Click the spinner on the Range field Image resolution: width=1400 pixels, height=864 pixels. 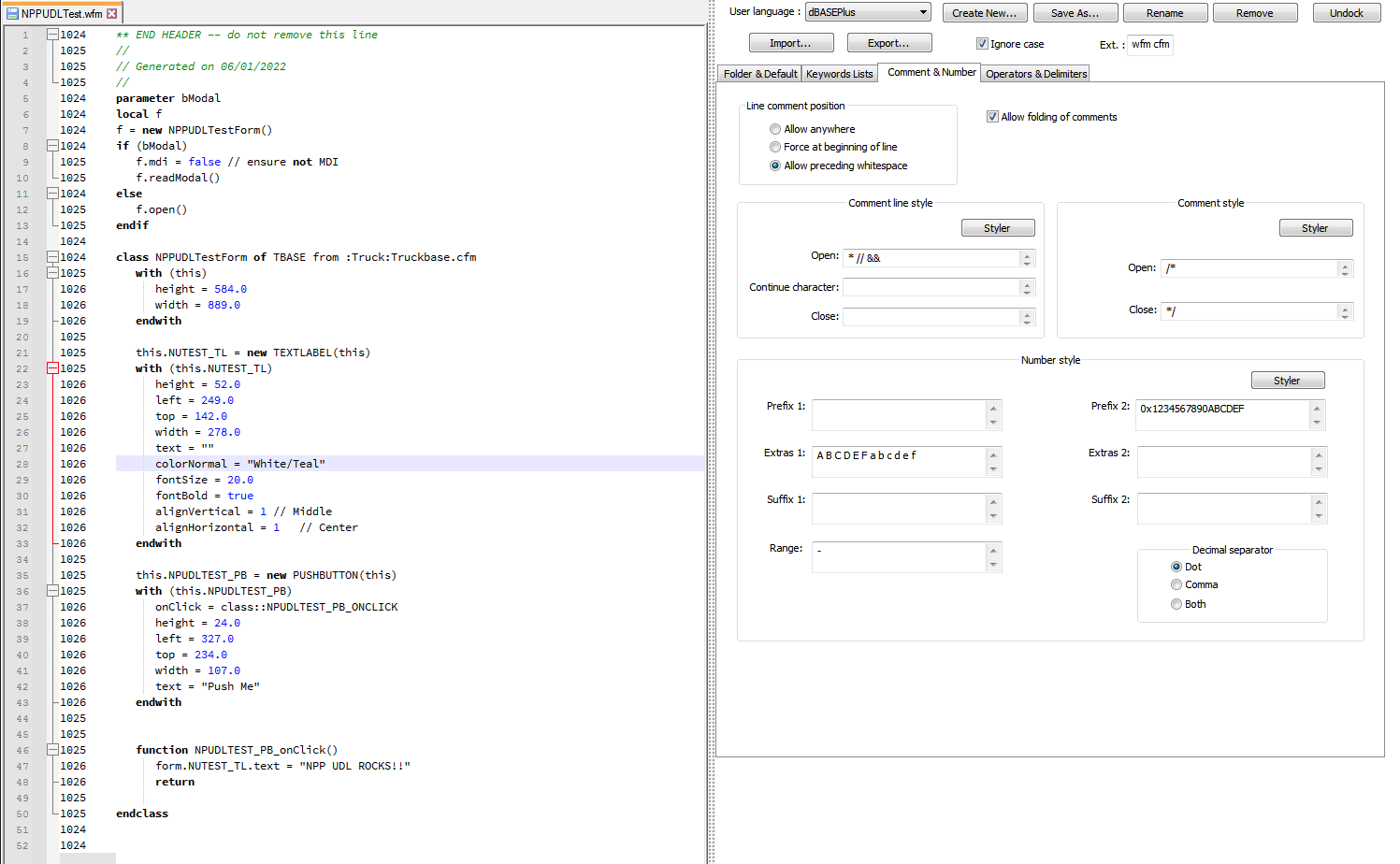994,557
